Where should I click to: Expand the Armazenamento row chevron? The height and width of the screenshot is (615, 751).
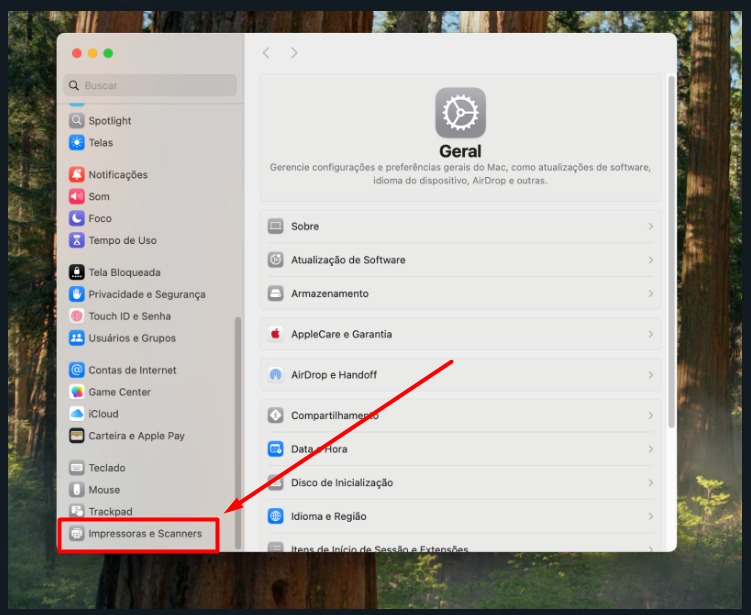(650, 294)
